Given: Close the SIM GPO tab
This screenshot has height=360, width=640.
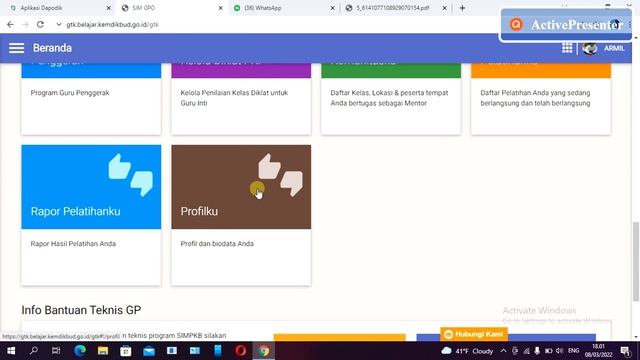Looking at the screenshot, I should [x=220, y=8].
